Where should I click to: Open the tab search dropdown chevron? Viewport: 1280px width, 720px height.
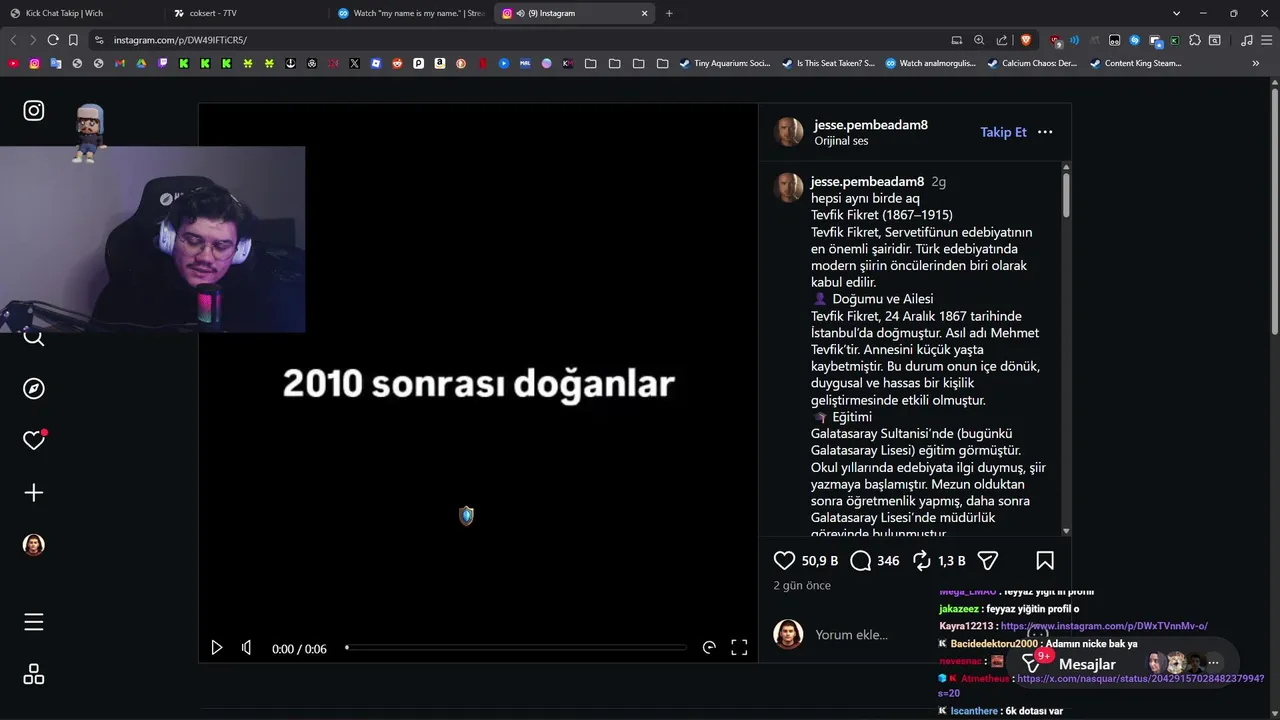click(x=1177, y=13)
